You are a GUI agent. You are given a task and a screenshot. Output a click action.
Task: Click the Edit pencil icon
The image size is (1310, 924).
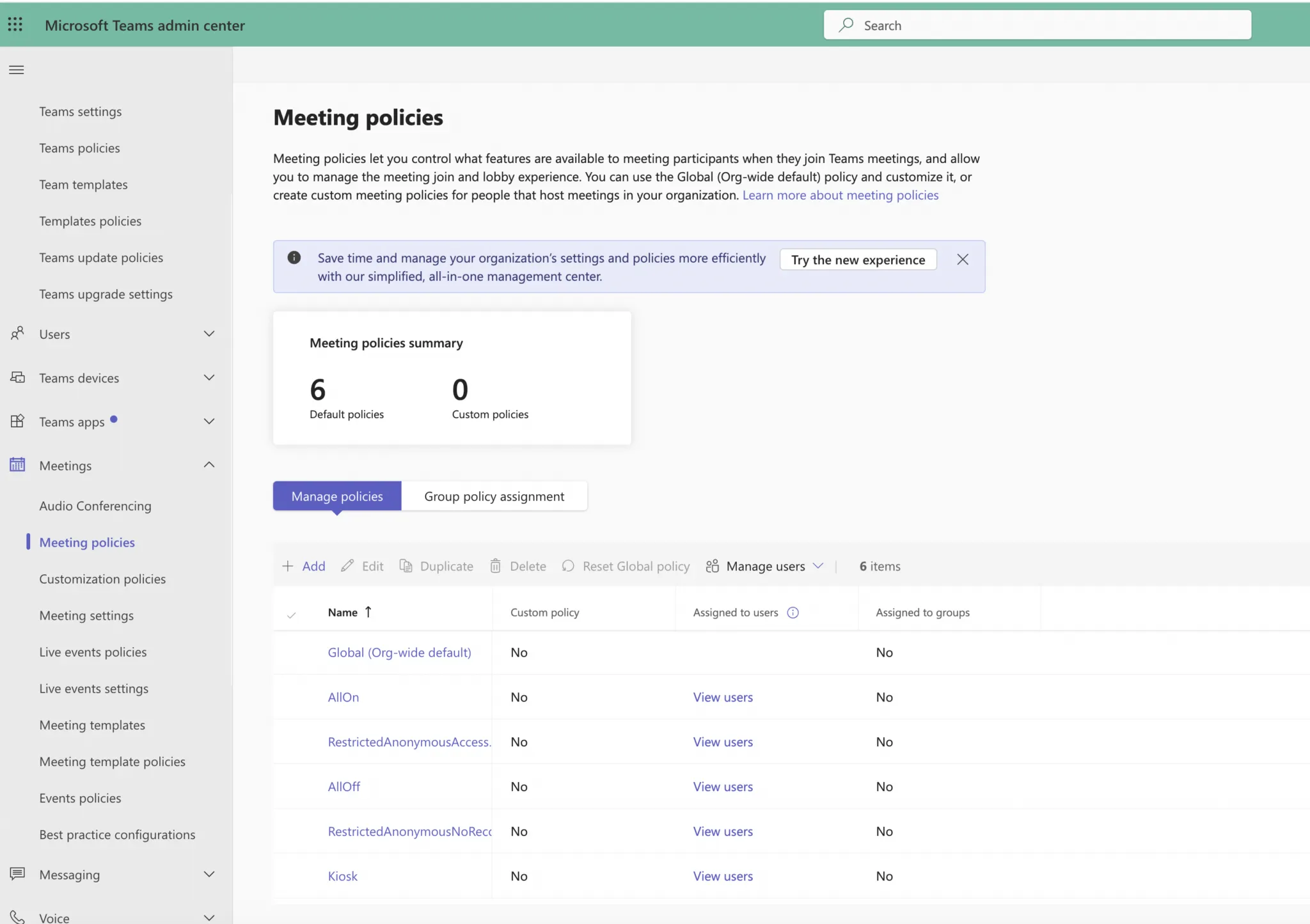[x=347, y=566]
